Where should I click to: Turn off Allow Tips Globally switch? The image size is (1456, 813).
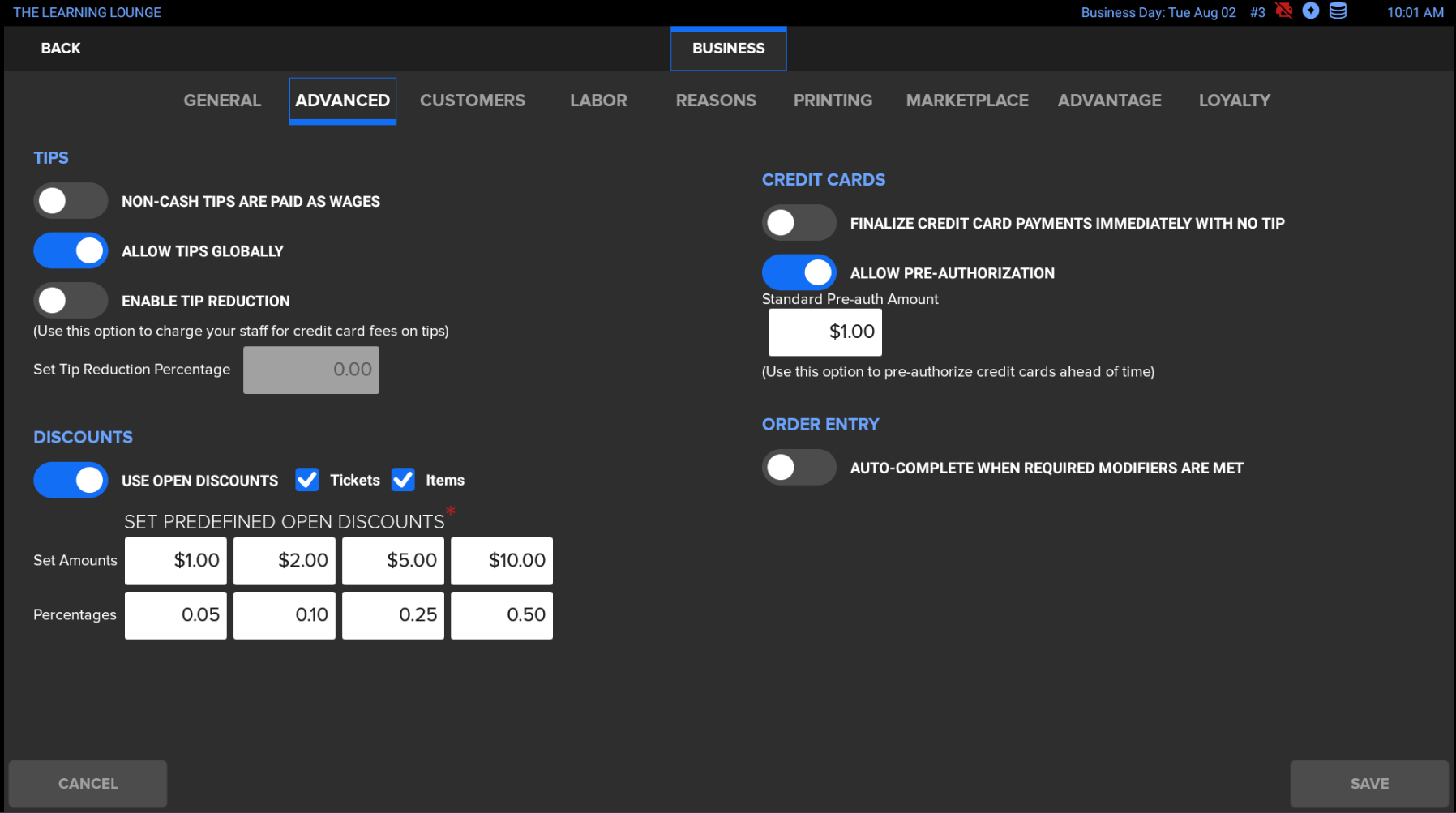pos(71,250)
